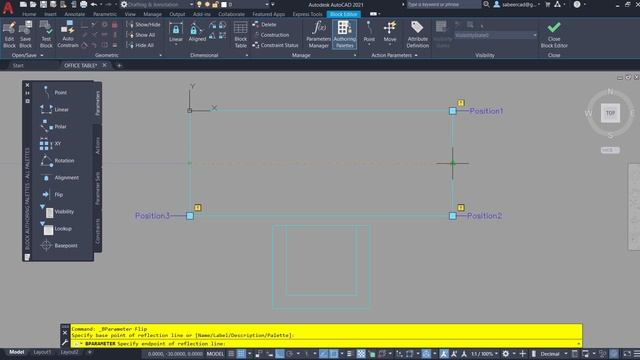The width and height of the screenshot is (640, 360).
Task: Toggle the Authoring Palettes button
Action: pos(344,35)
